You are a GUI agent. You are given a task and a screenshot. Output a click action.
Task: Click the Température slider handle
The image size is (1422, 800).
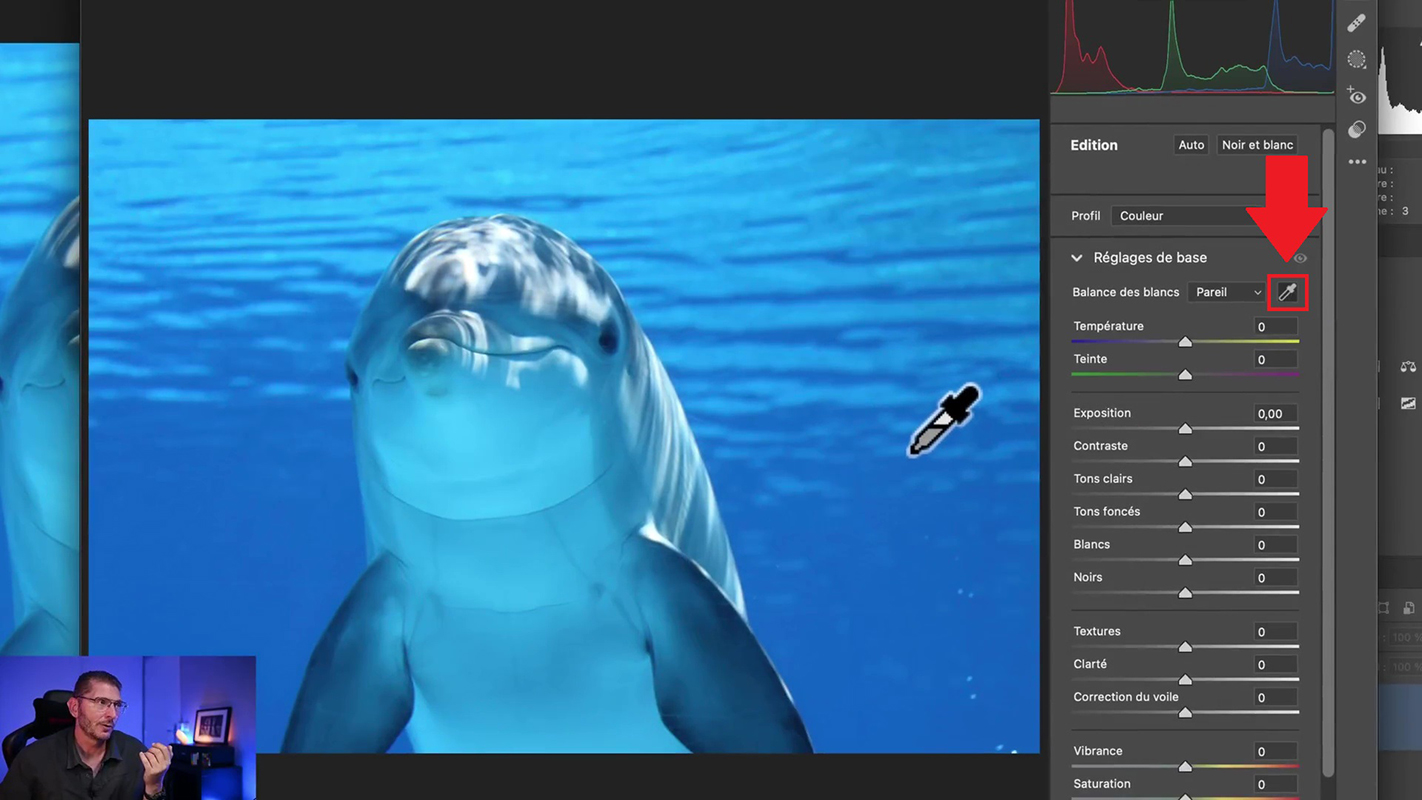(1185, 342)
